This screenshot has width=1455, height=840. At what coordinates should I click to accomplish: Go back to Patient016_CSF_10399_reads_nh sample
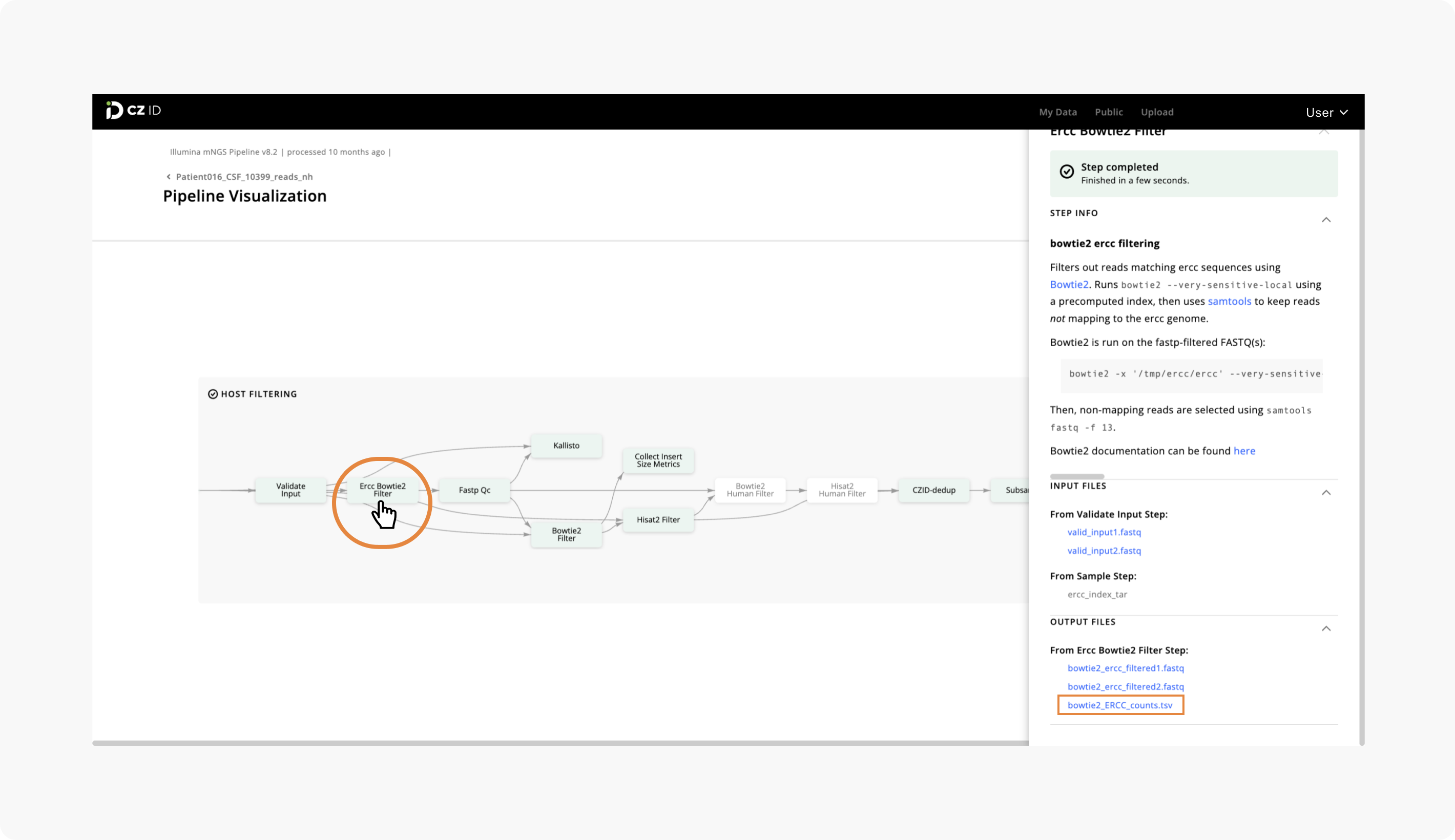click(x=244, y=177)
